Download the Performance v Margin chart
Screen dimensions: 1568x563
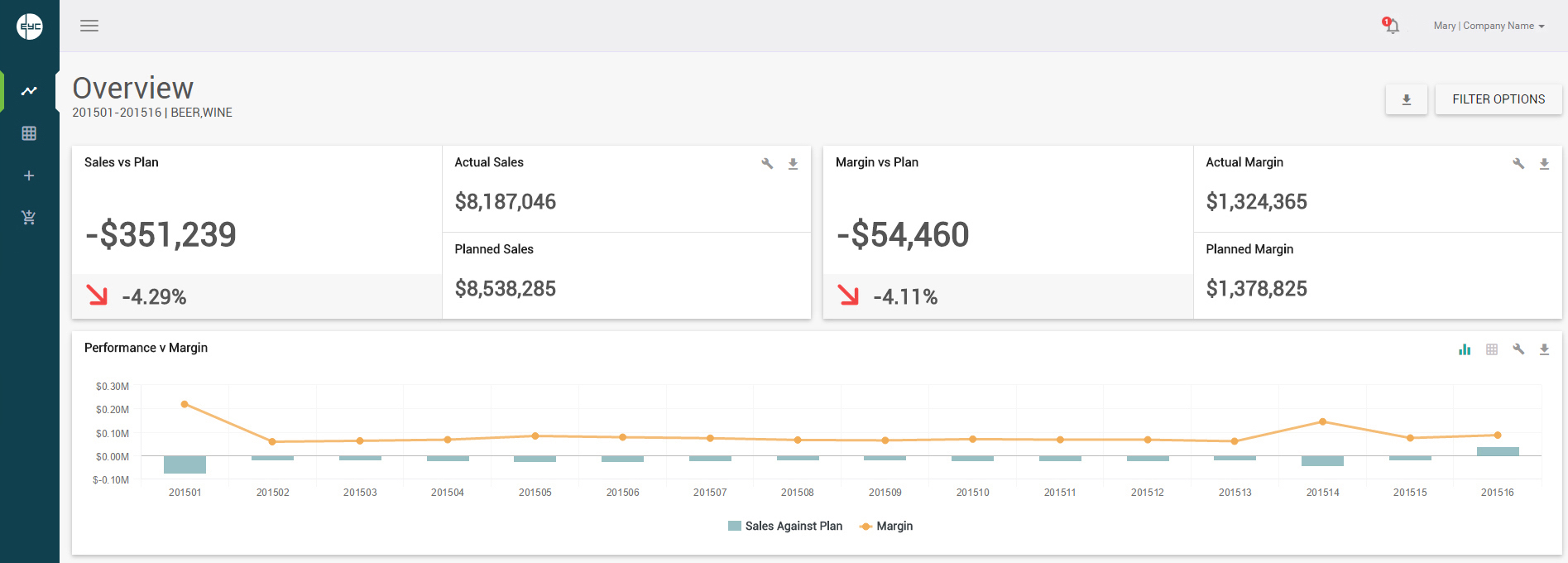1544,349
